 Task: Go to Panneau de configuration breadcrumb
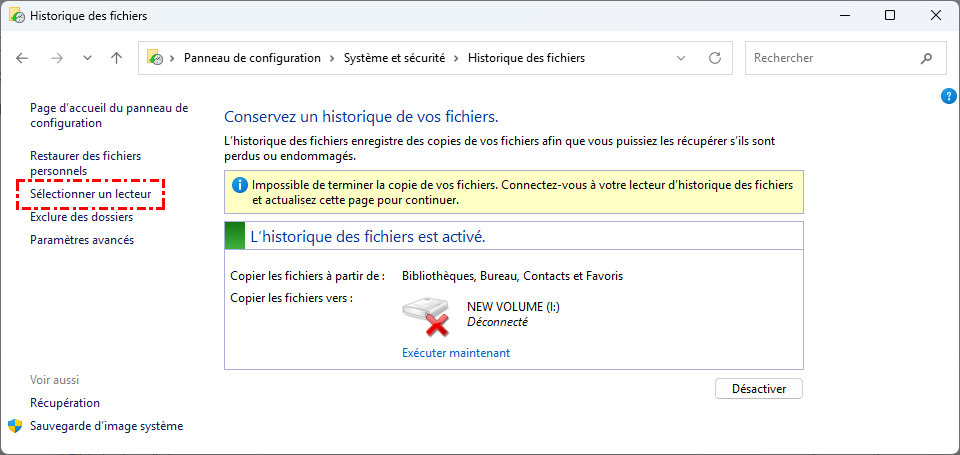click(252, 58)
